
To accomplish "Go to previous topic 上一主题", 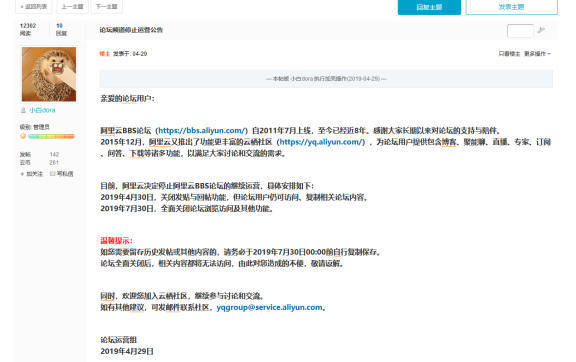I will click(72, 7).
